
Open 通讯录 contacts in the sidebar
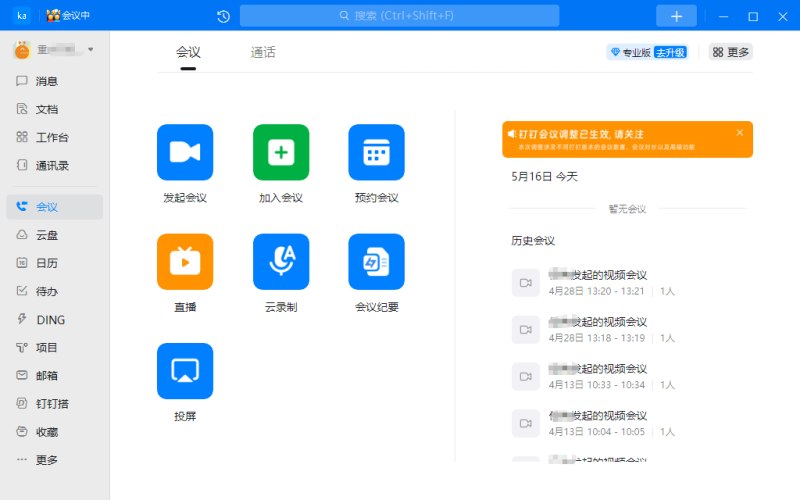pos(55,165)
